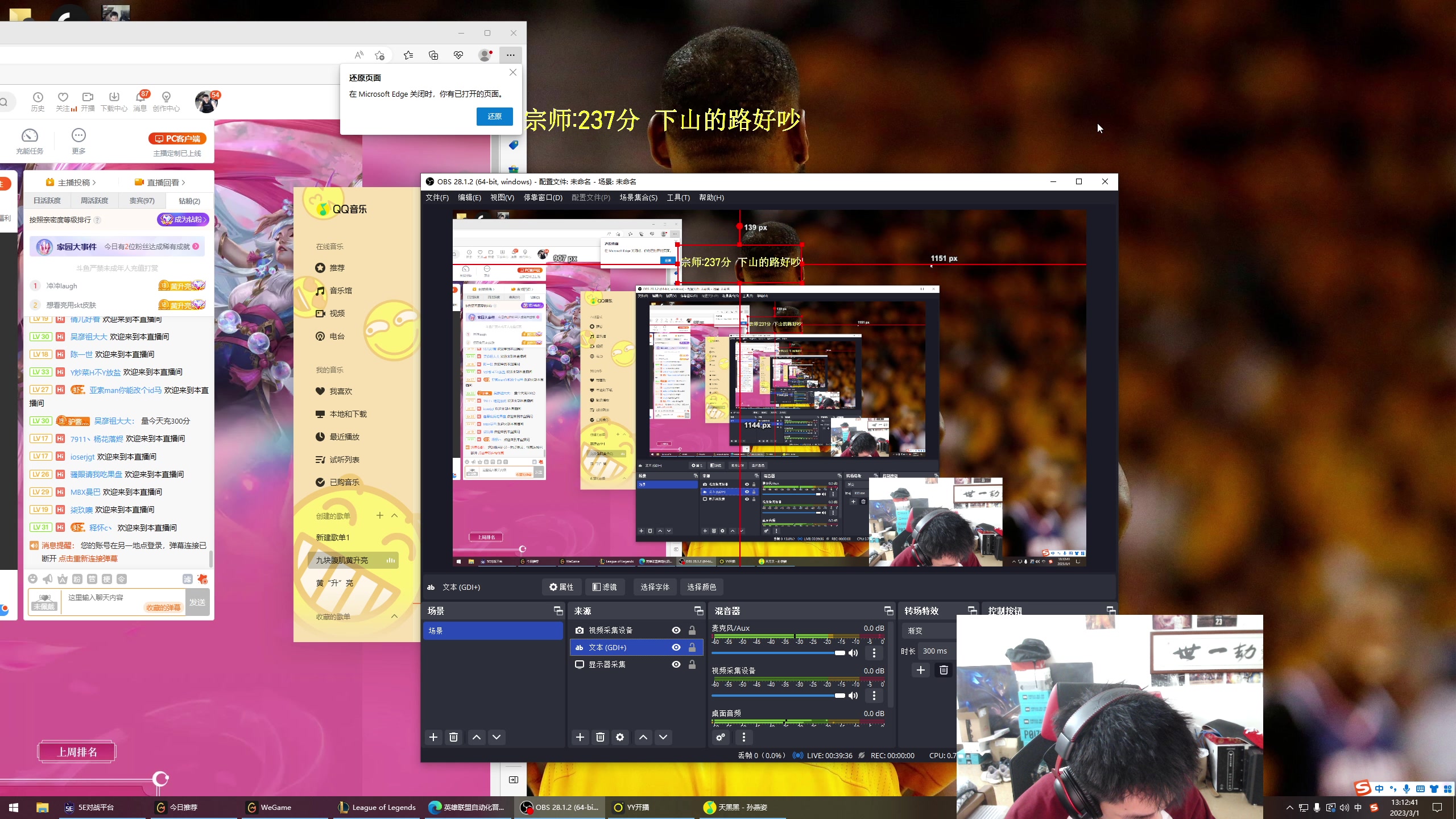
Task: Click 选择字体 button in OBS
Action: pos(655,587)
